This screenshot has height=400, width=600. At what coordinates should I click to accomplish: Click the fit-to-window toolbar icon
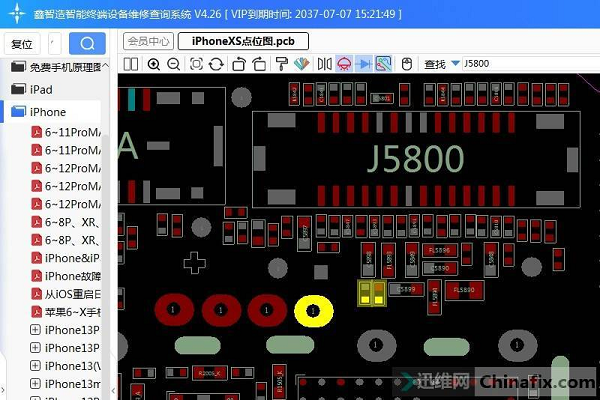click(194, 64)
